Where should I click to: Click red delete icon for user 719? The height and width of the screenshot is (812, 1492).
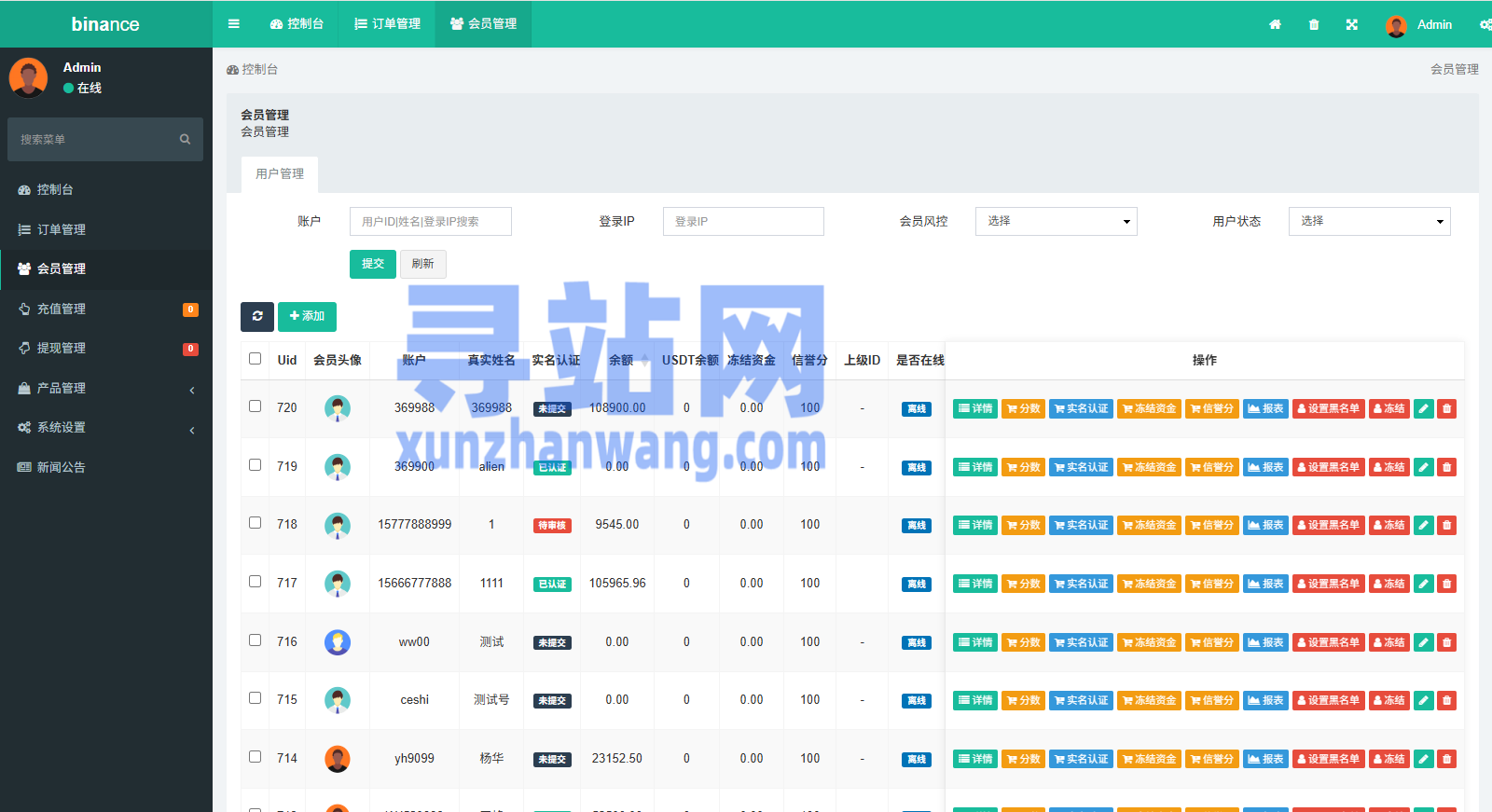tap(1446, 467)
